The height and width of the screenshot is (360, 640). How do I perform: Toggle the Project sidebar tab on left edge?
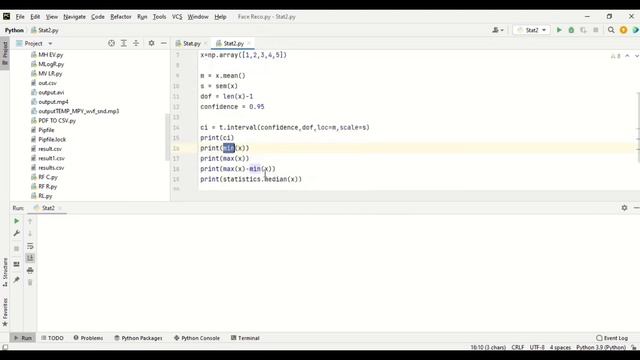(x=5, y=53)
